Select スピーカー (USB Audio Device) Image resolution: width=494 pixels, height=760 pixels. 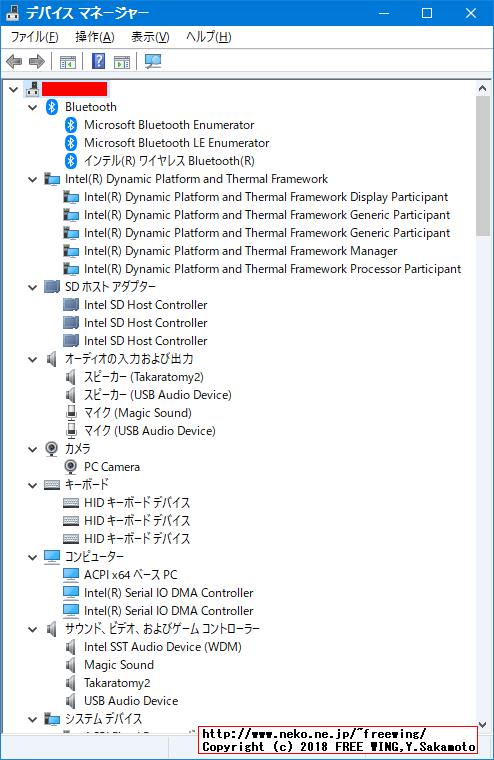coord(158,395)
